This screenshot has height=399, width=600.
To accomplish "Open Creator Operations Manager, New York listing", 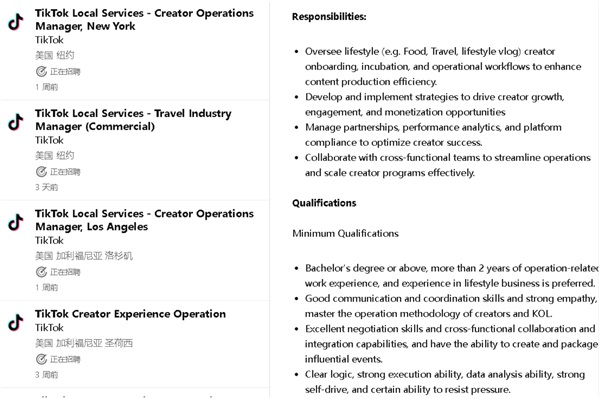I will (x=144, y=20).
